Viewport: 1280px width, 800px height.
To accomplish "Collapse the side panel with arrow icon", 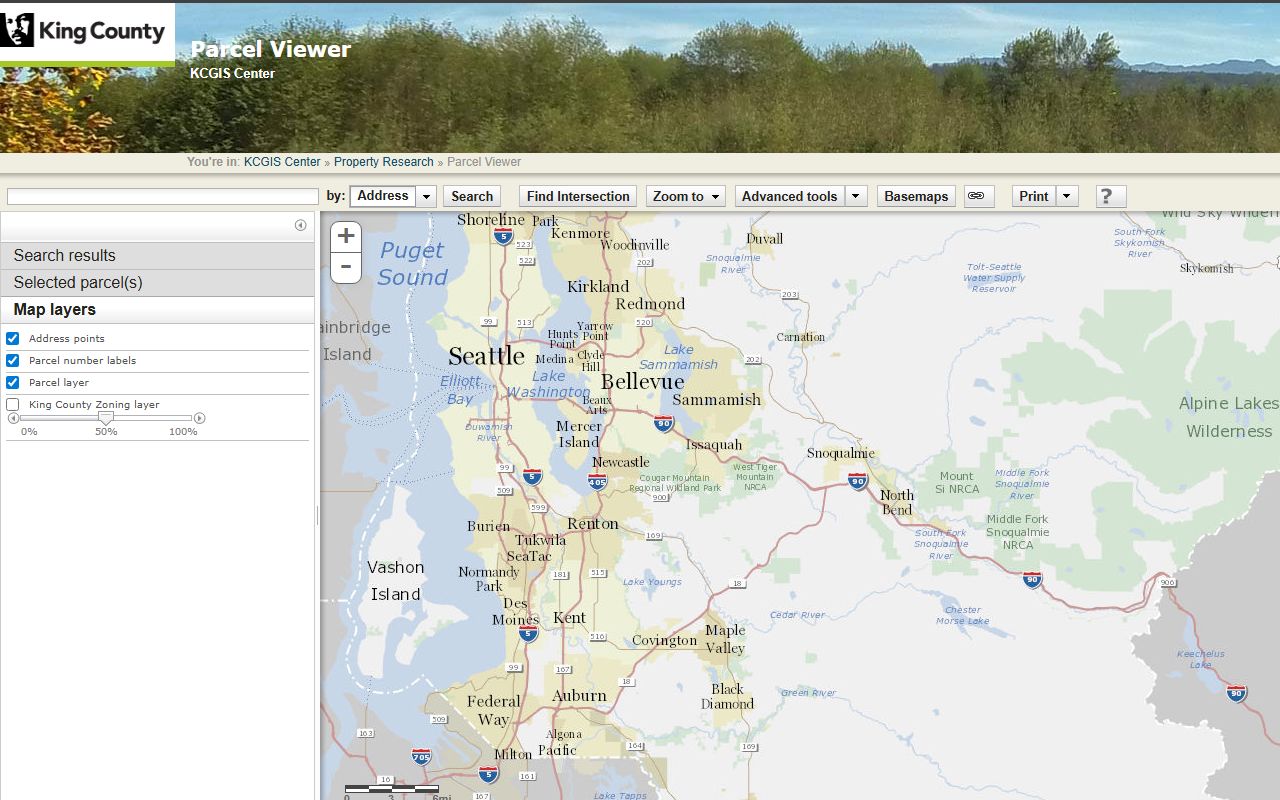I will pos(301,225).
